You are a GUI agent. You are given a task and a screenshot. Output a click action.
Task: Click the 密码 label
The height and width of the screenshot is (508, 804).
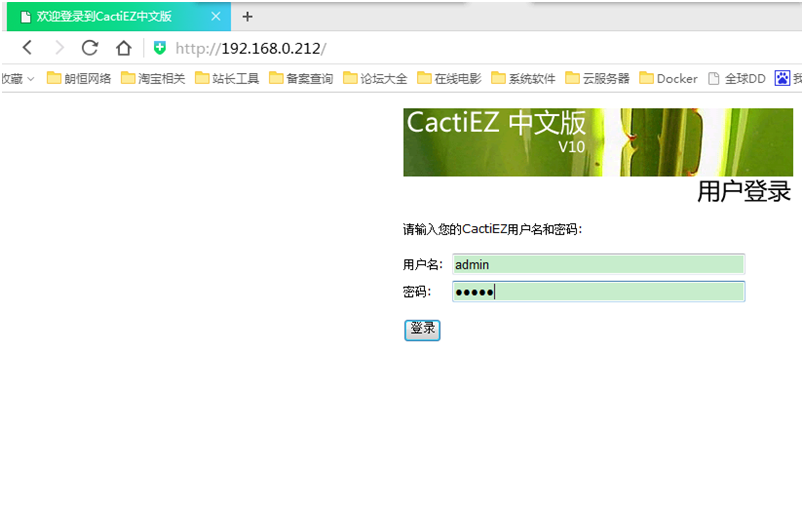(x=416, y=292)
